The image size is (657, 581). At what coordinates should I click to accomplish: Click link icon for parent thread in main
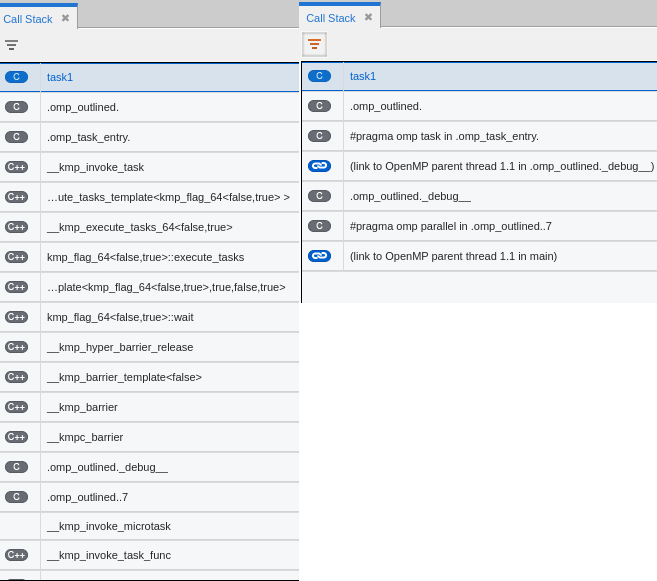[x=319, y=256]
